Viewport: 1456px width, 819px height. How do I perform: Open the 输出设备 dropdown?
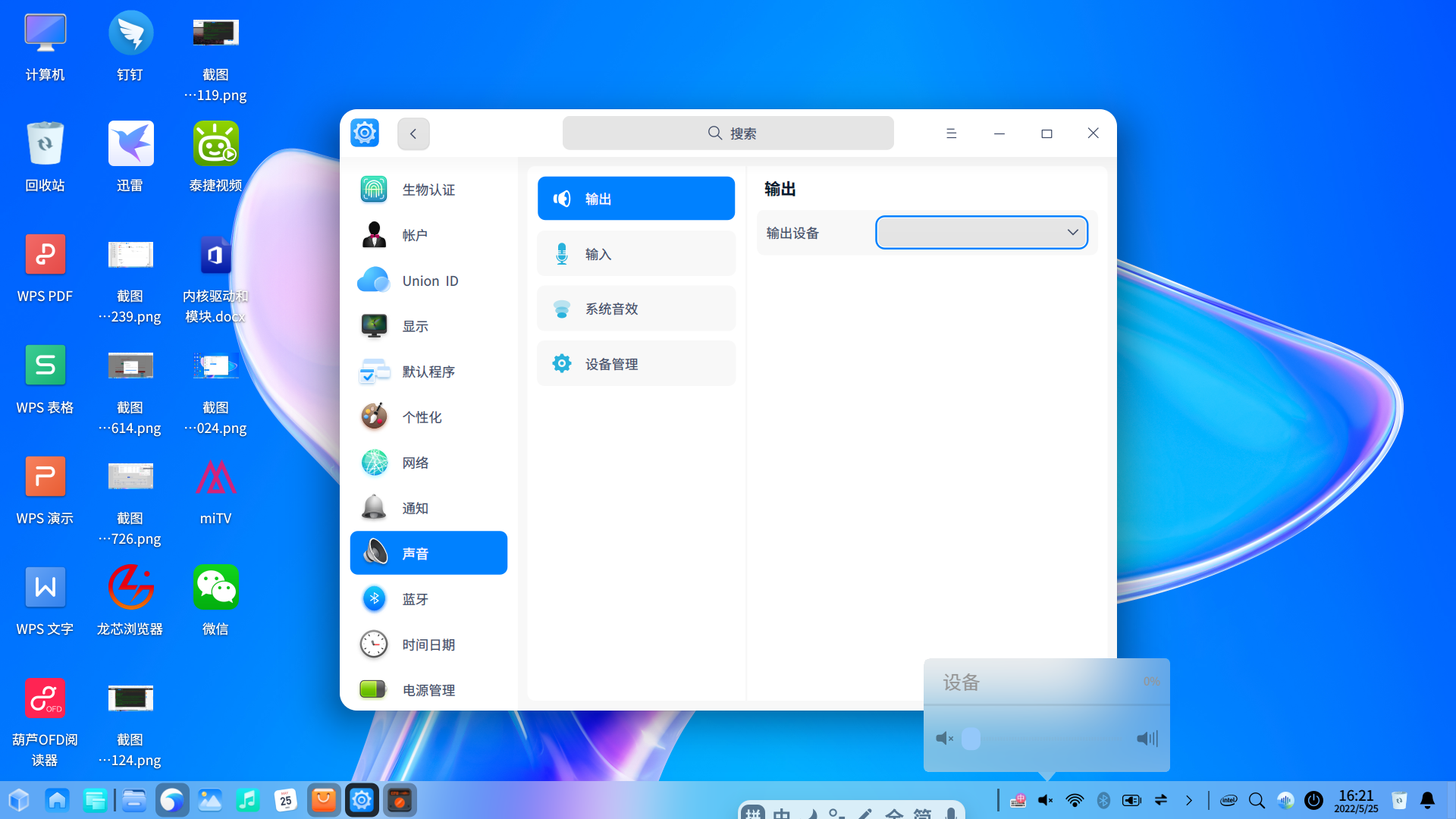[x=981, y=232]
